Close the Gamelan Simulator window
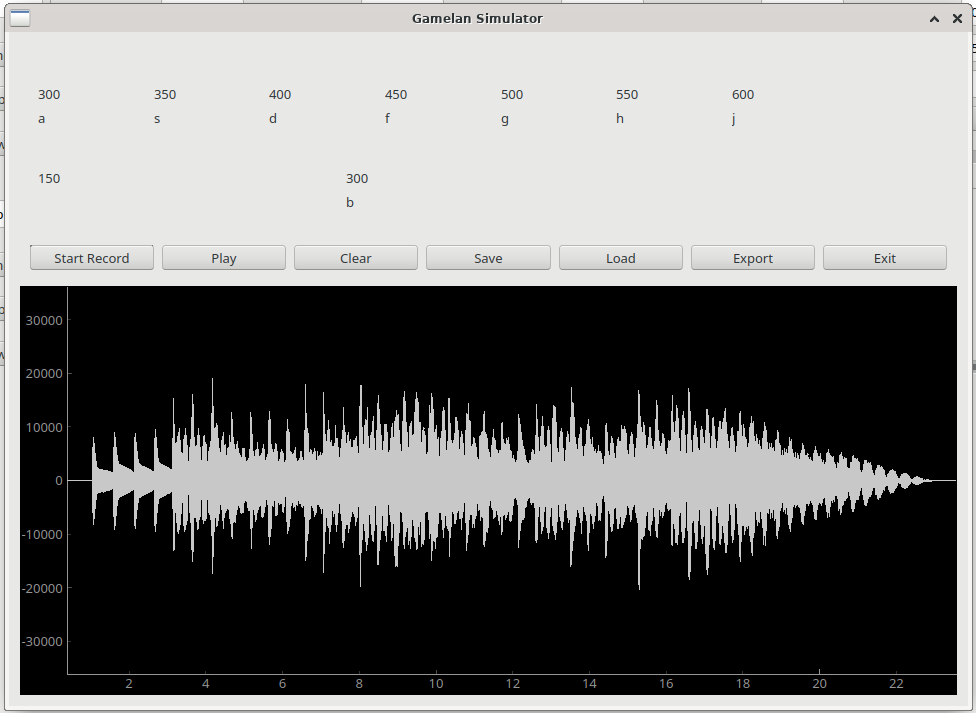Screen dimensions: 976x713 pos(957,19)
